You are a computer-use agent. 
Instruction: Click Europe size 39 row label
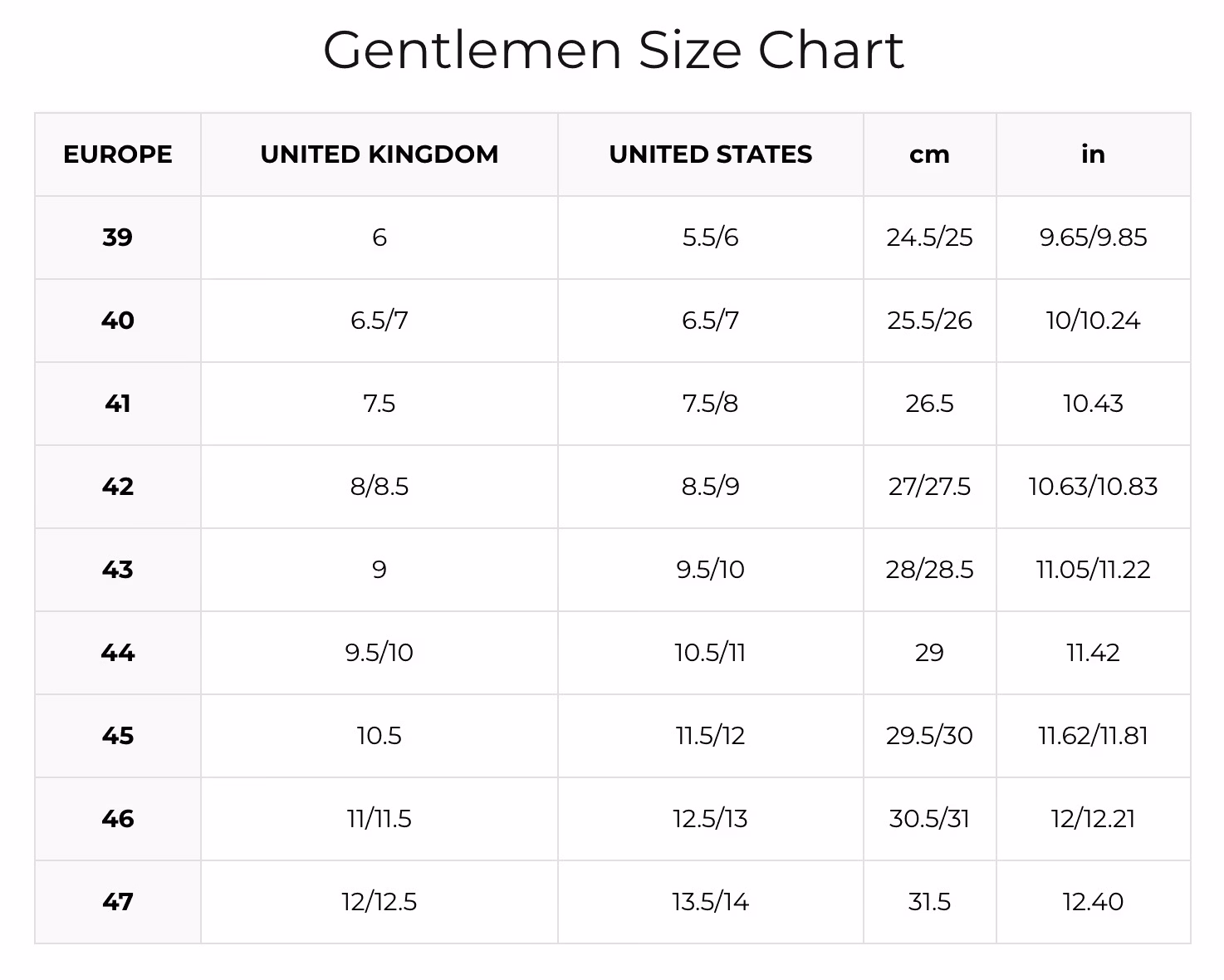(118, 238)
